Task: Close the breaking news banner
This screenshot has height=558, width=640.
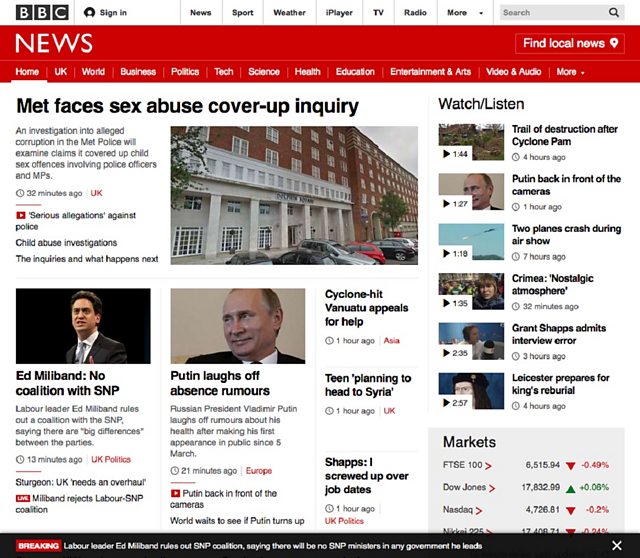Action: [x=617, y=546]
